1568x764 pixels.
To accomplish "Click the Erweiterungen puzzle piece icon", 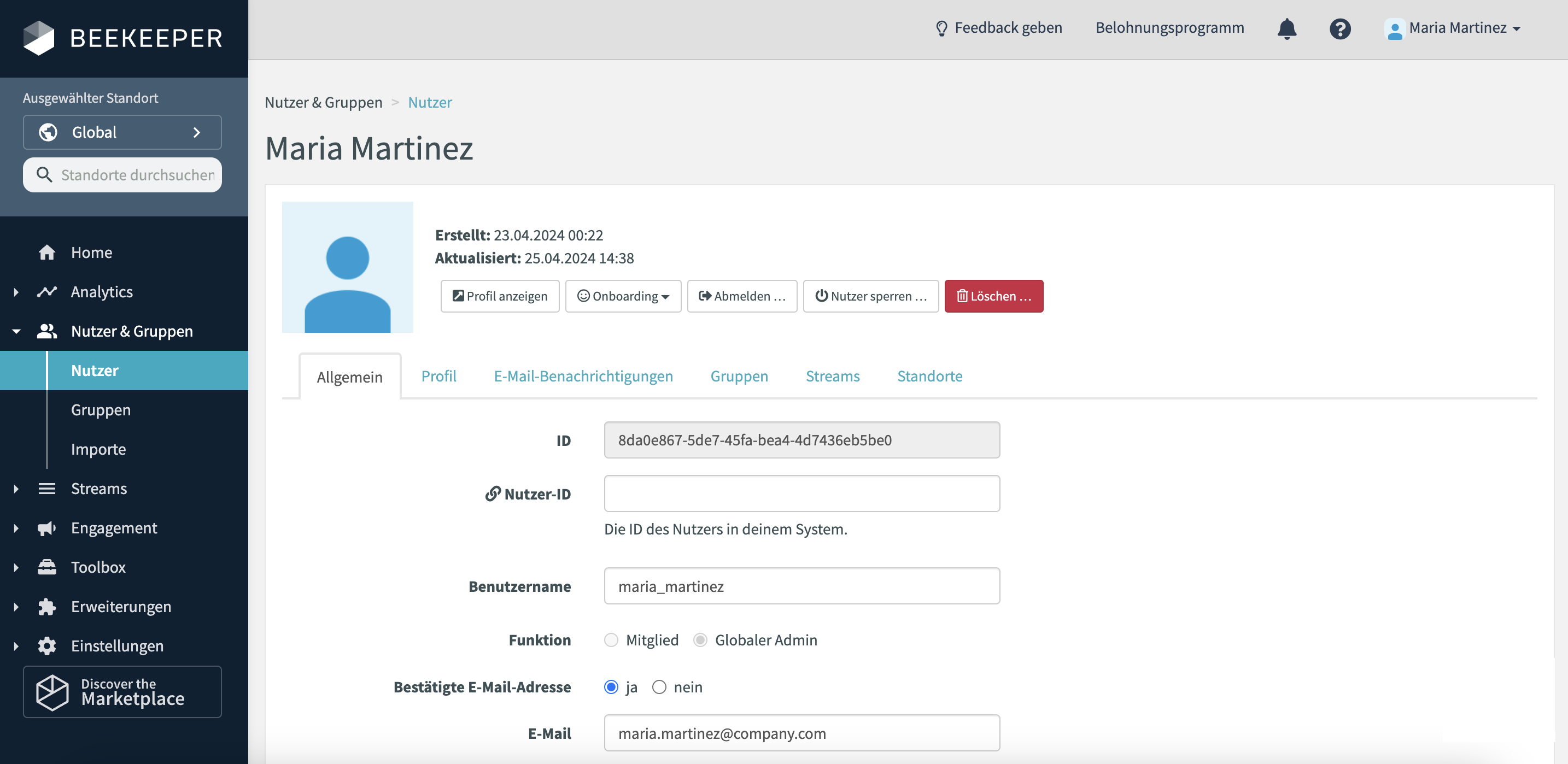I will point(47,607).
